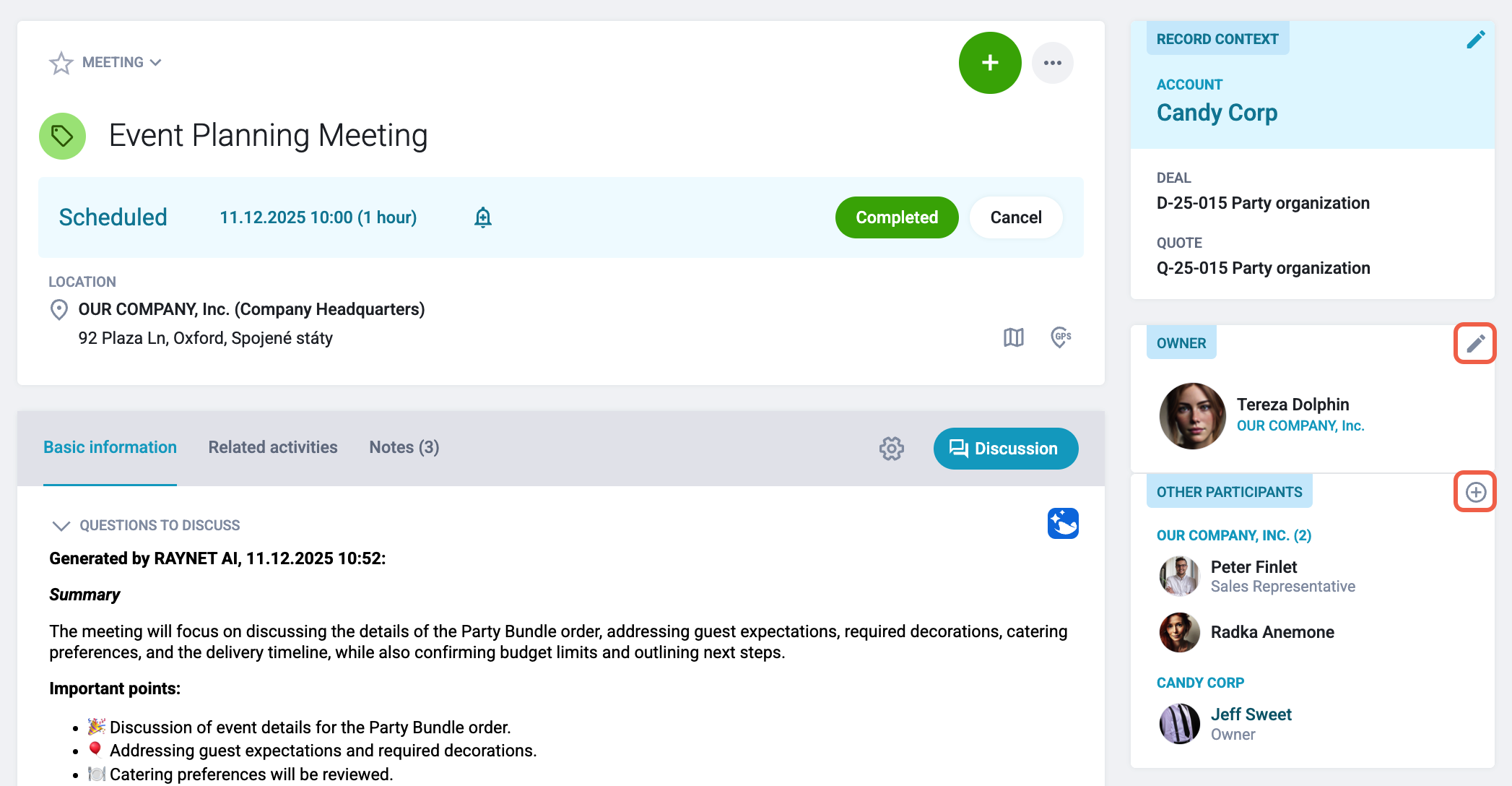This screenshot has width=1512, height=786.
Task: Click the address 92 Plaza Ln, Oxford
Action: pyautogui.click(x=205, y=338)
